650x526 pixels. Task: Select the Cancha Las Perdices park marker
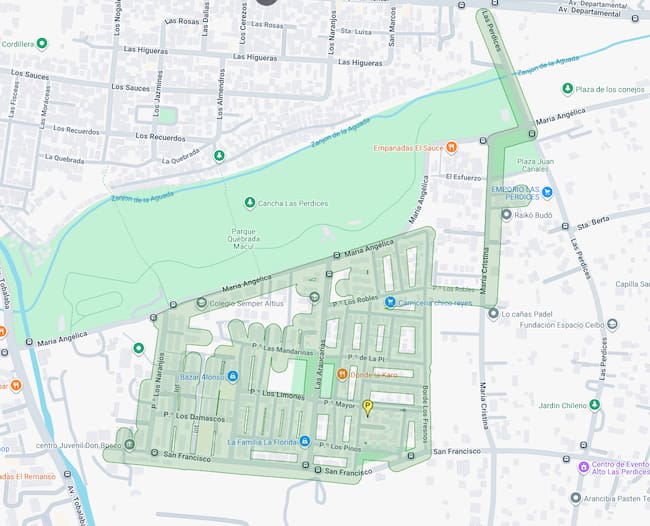250,204
